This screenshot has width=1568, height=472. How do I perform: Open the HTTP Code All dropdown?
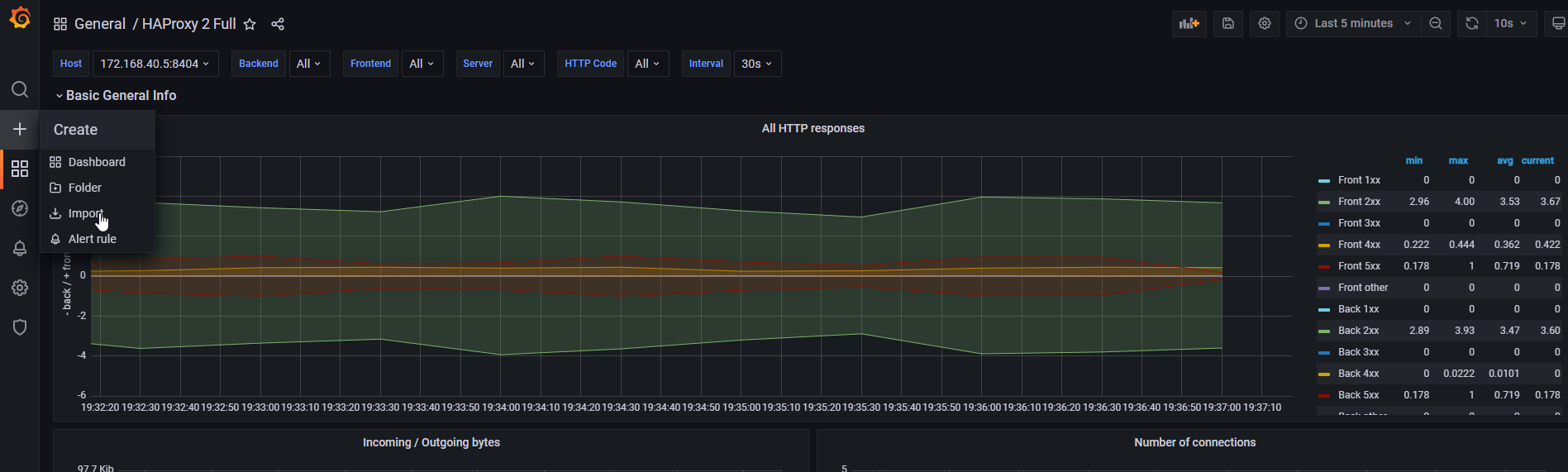point(648,64)
